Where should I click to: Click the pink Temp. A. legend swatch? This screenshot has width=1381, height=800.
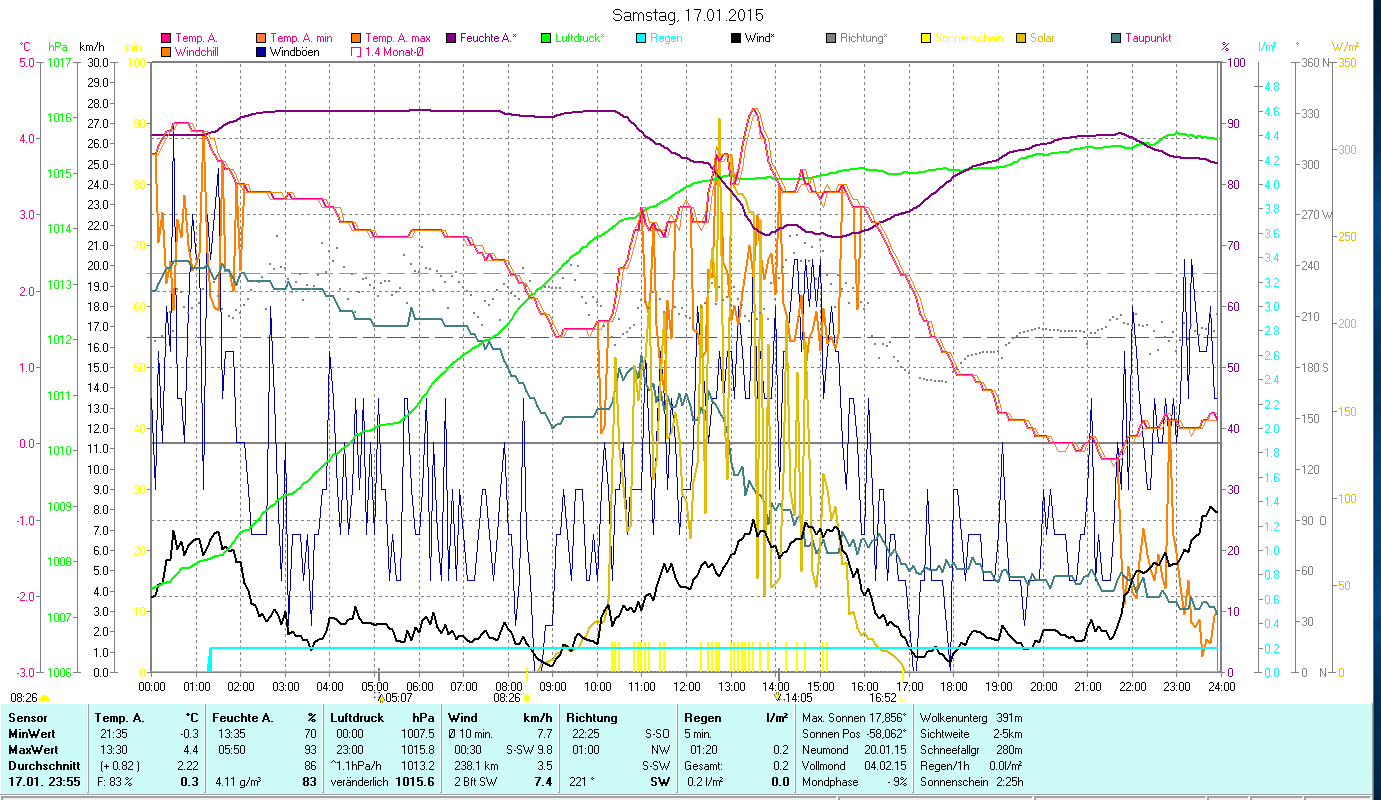[166, 39]
